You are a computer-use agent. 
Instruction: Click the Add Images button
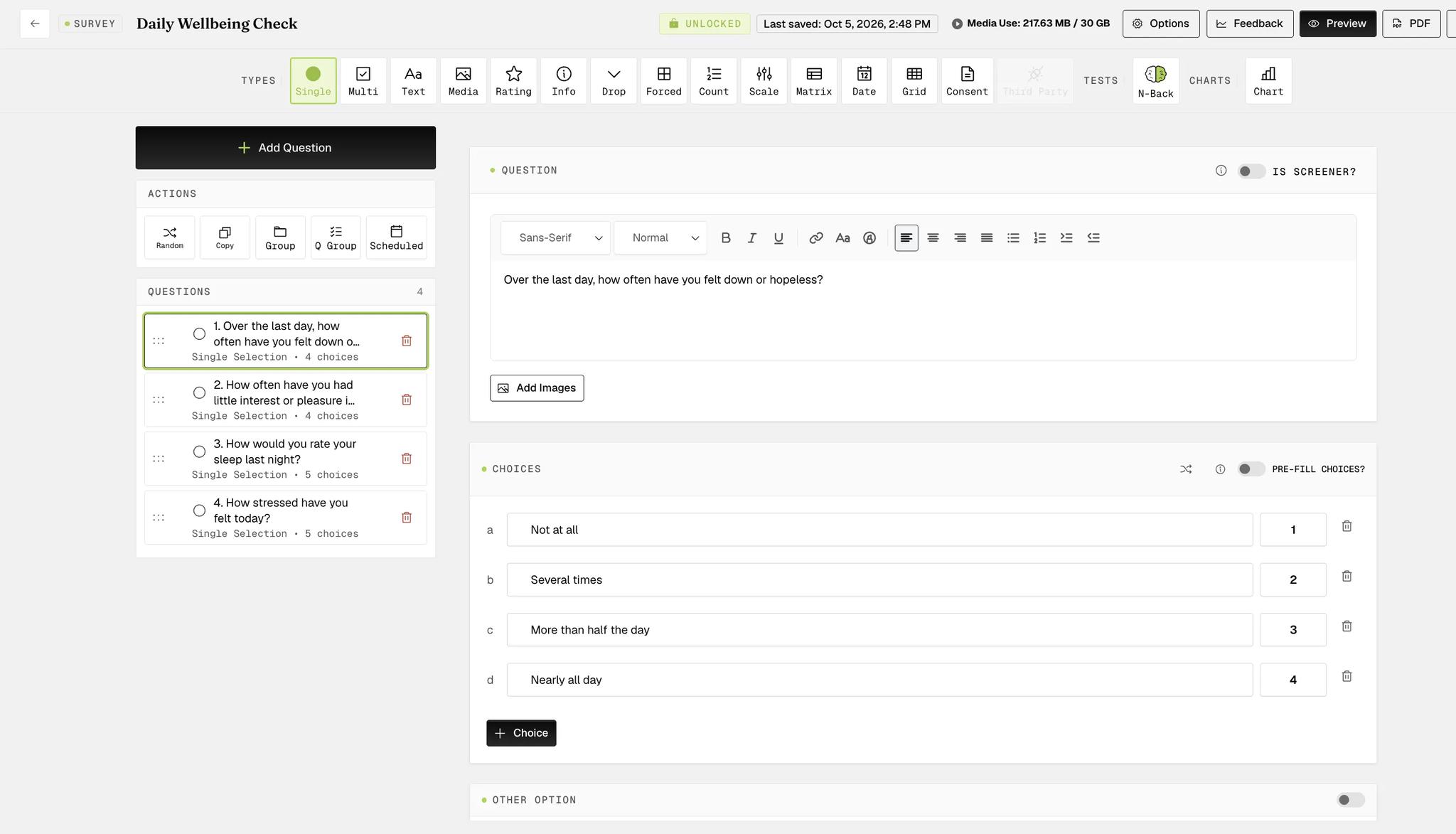coord(537,388)
